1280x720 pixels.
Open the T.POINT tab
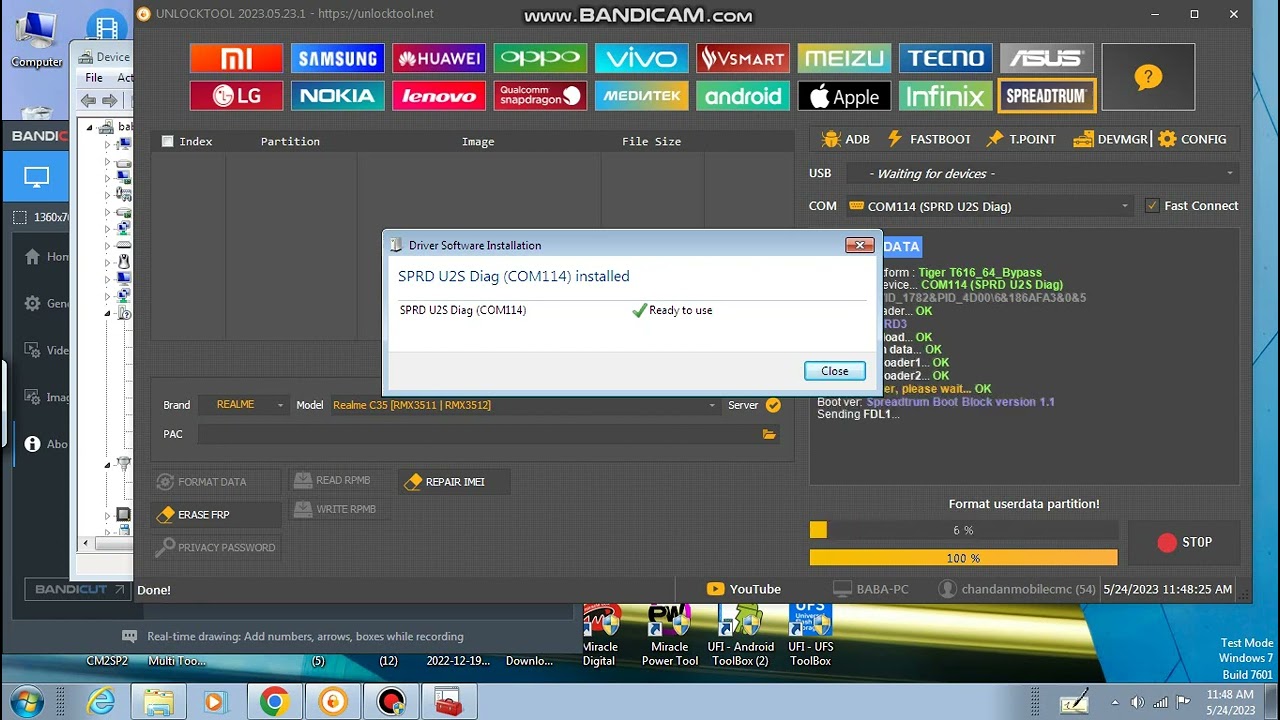1021,139
